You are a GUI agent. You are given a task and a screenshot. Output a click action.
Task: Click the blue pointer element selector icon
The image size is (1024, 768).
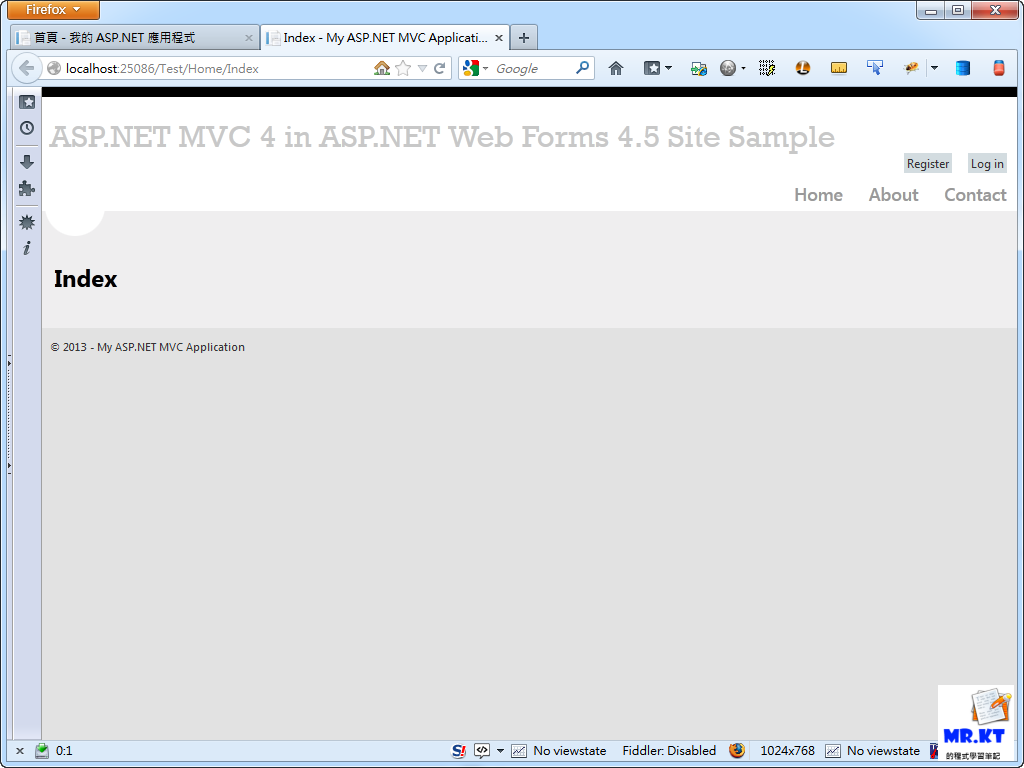click(874, 68)
